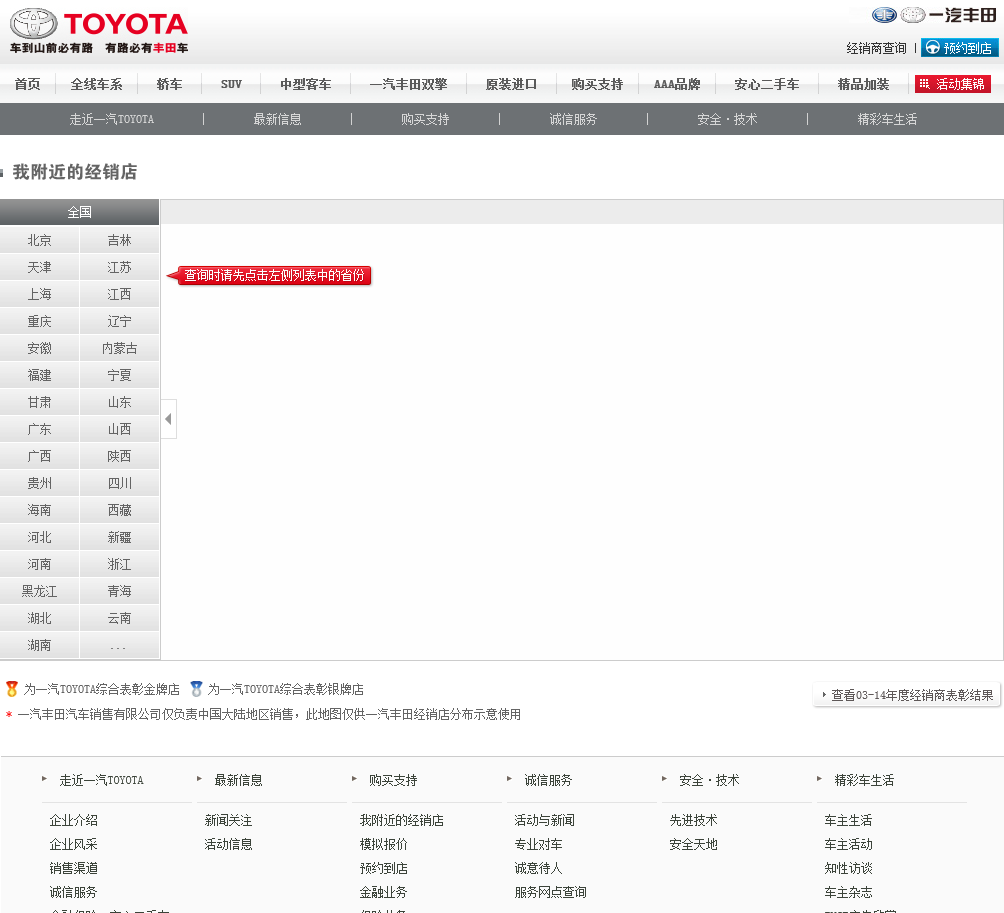Open footer link 先进技术
Screen dimensions: 1004x913
pos(693,820)
